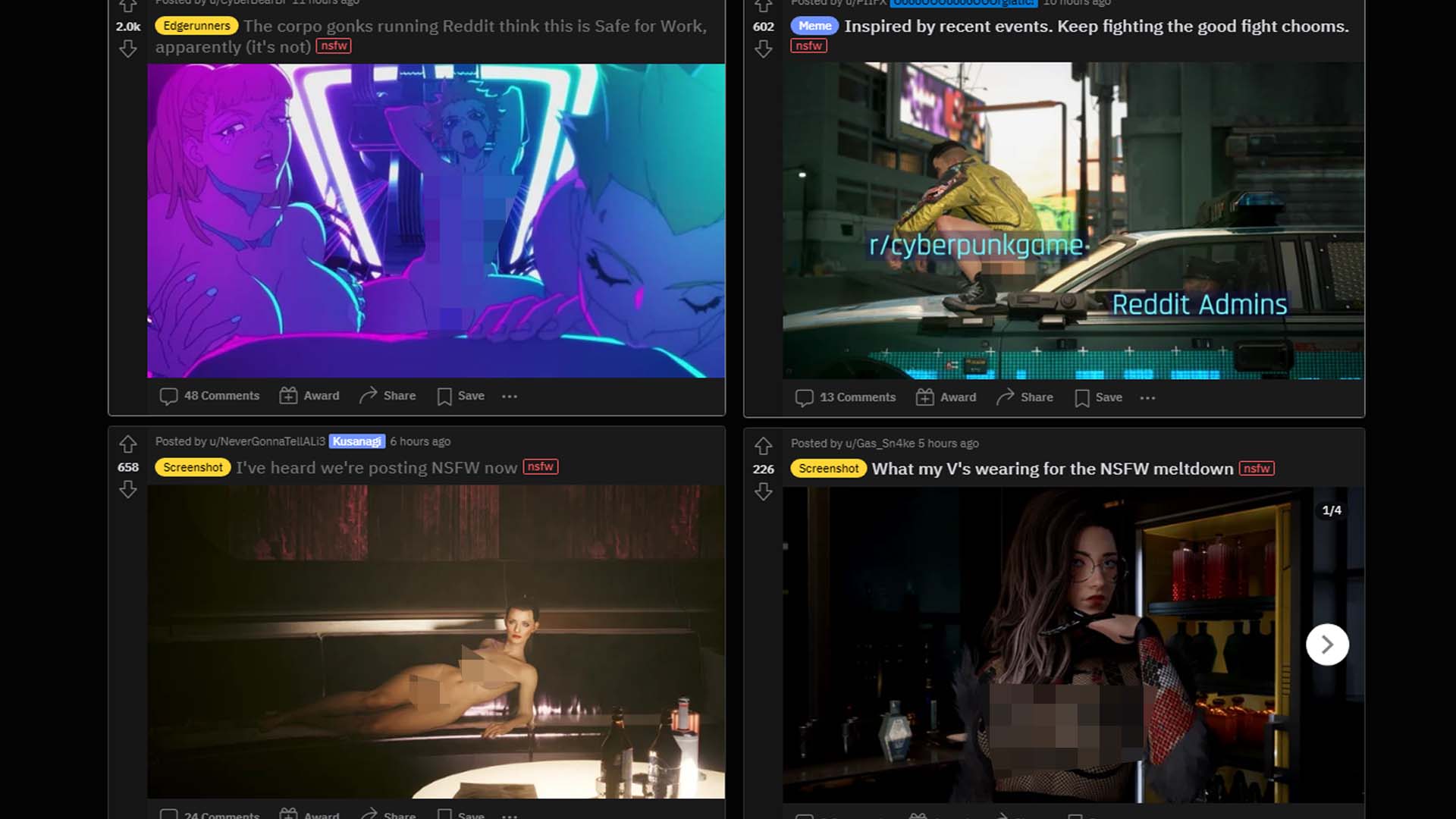This screenshot has height=819, width=1456.
Task: Open u/Gas_Sn4ke's profile link
Action: [879, 443]
